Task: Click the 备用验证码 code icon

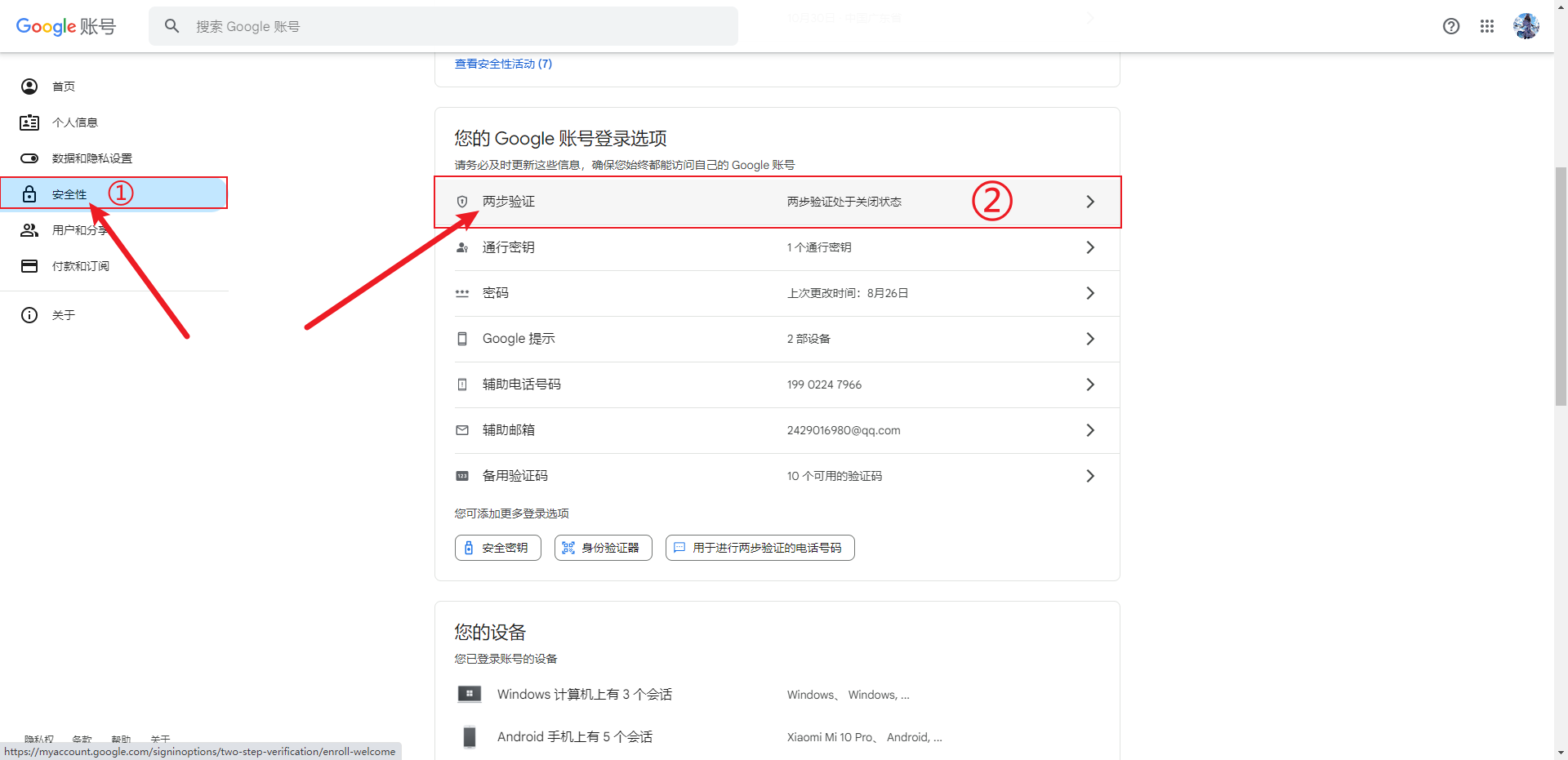Action: 462,476
